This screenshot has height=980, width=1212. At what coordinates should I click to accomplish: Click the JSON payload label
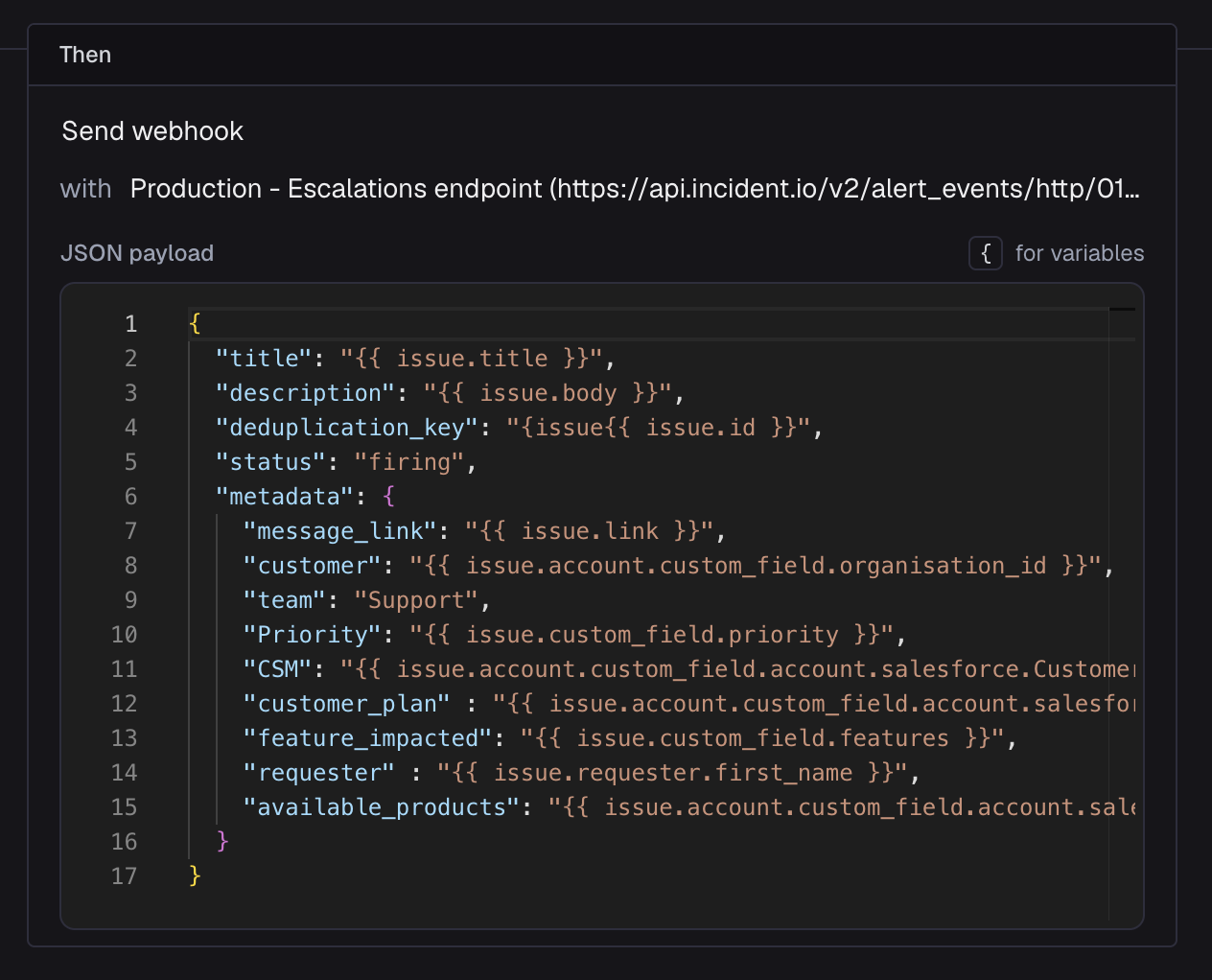[x=137, y=253]
